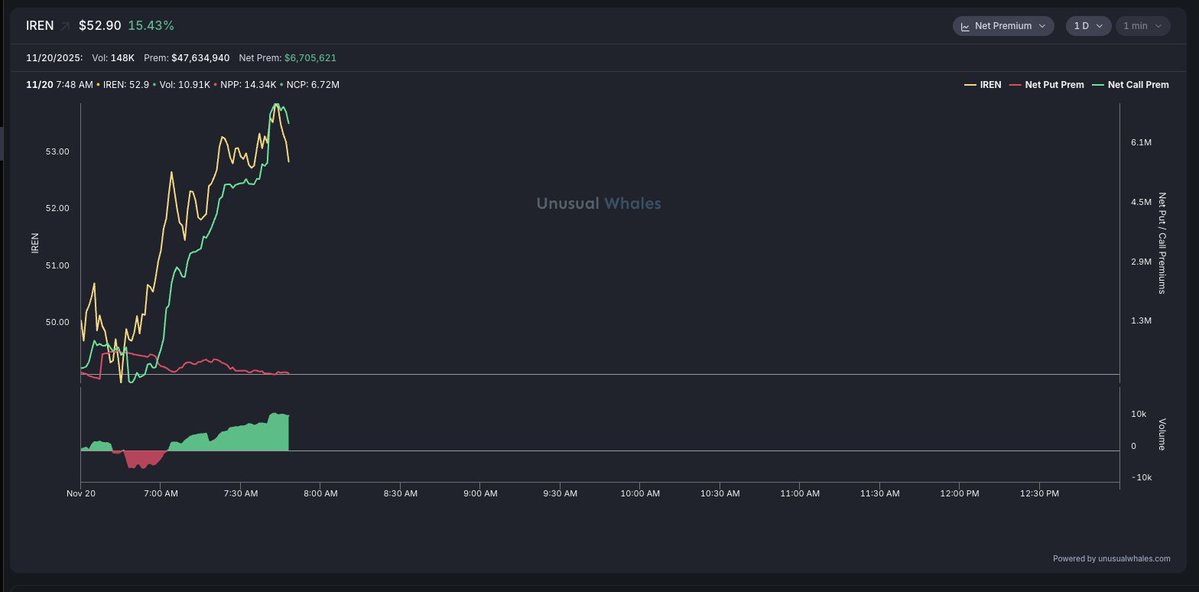Click the 12:30 PM time axis label

[x=1038, y=493]
